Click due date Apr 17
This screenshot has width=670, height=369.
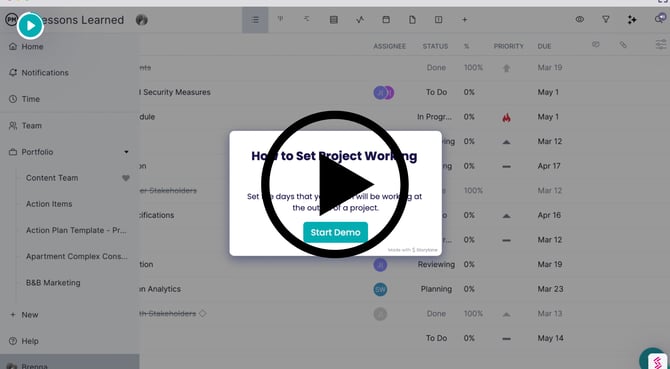[549, 166]
